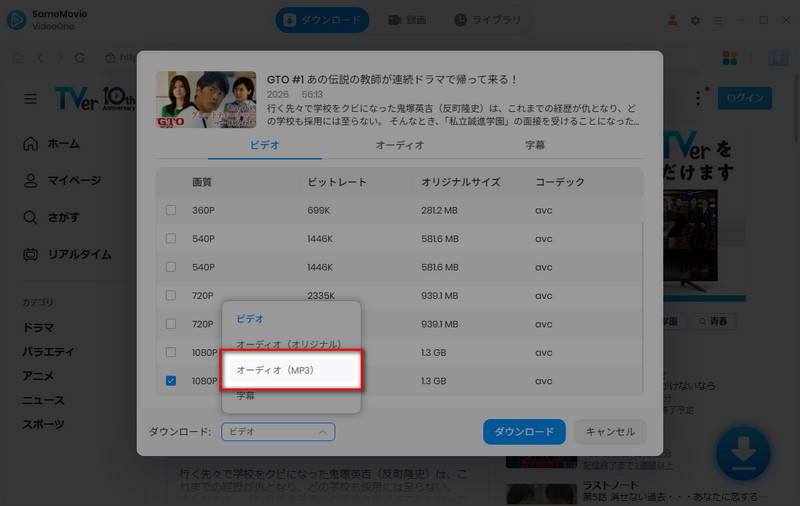Check the second 720P row checkbox

[171, 324]
